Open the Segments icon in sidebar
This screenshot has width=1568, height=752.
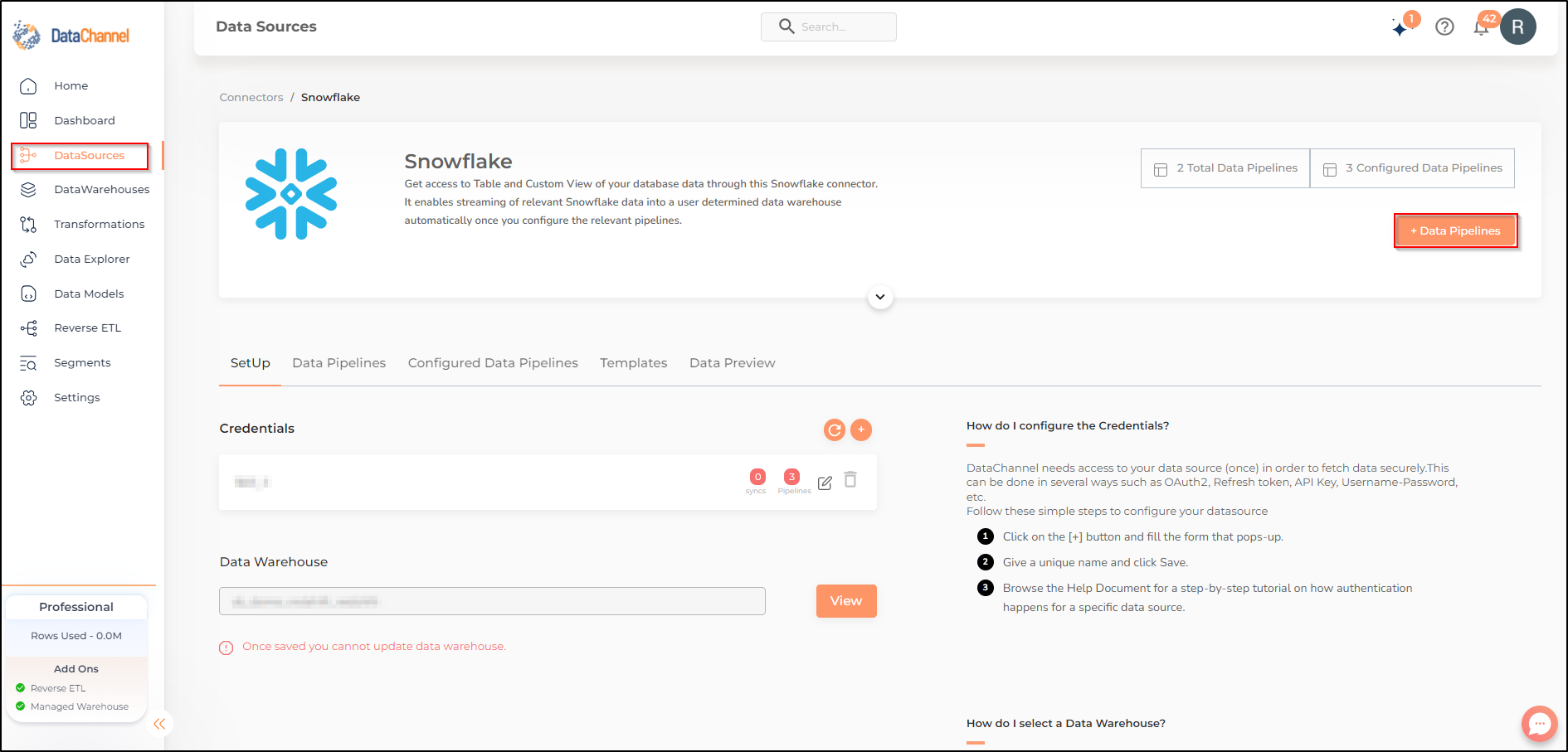pos(28,363)
